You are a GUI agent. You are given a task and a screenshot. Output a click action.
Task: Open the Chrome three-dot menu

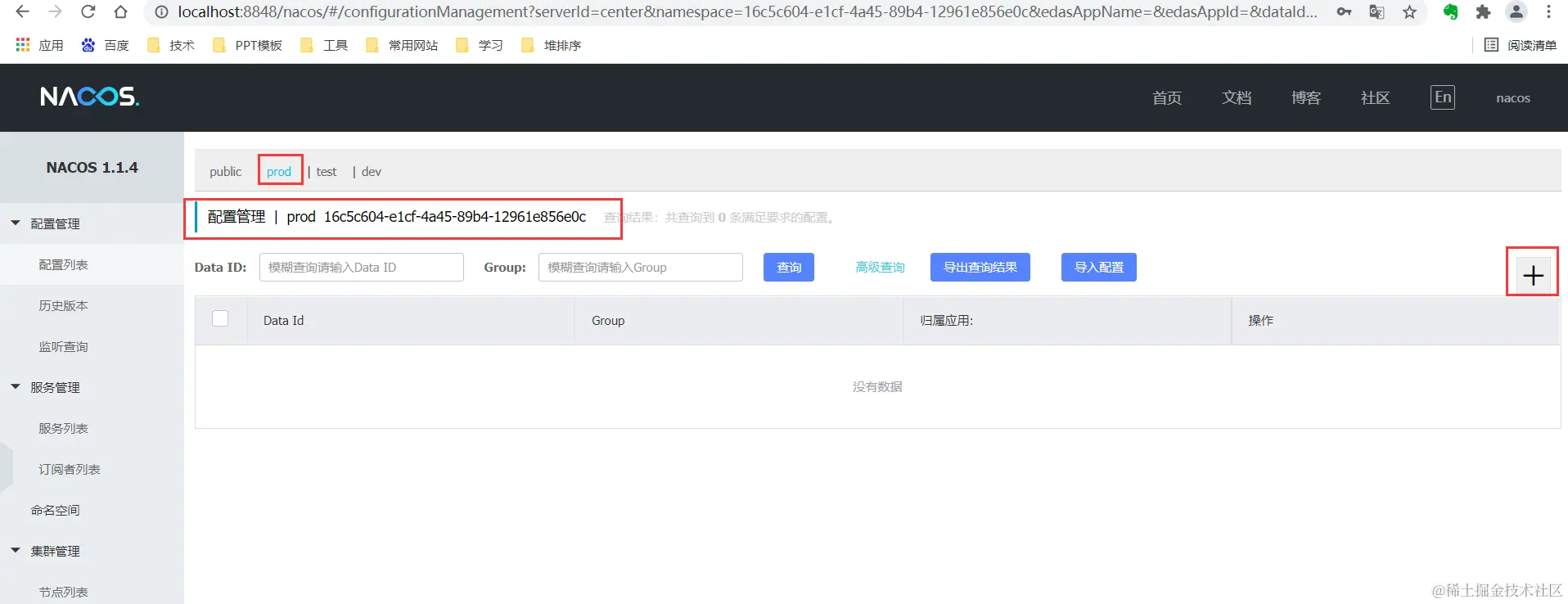[x=1548, y=11]
